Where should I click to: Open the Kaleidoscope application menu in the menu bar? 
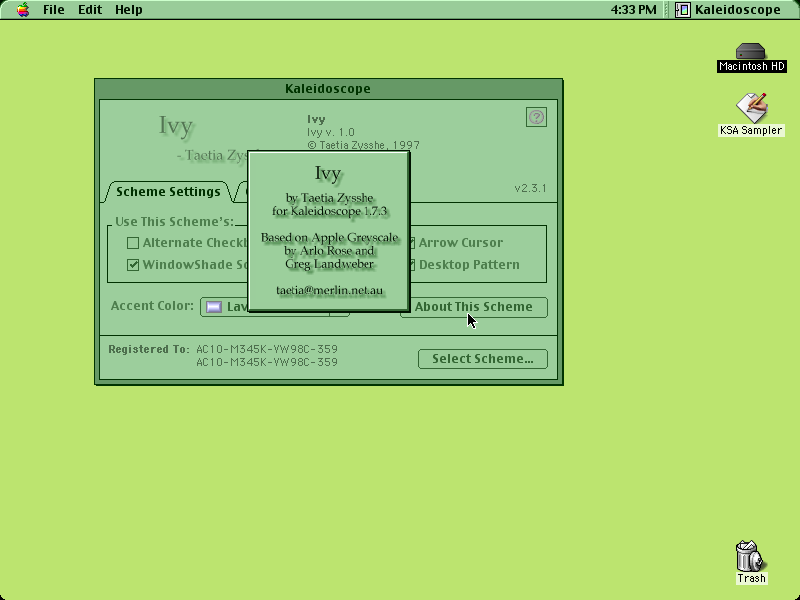[x=728, y=10]
